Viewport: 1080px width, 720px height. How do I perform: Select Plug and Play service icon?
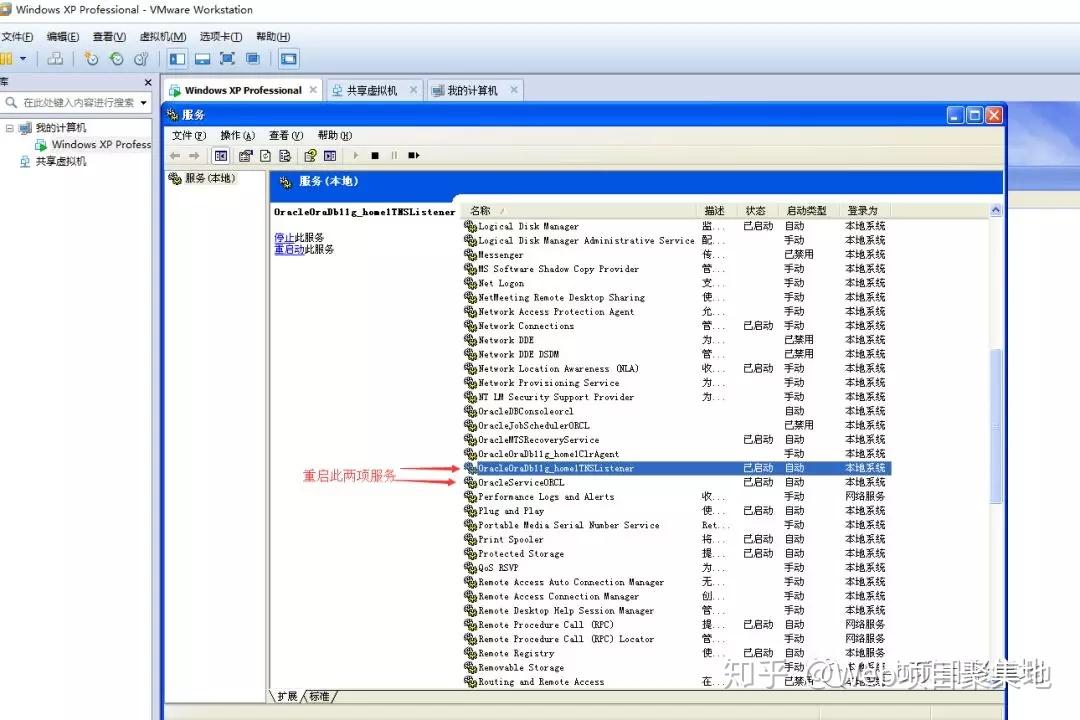470,511
